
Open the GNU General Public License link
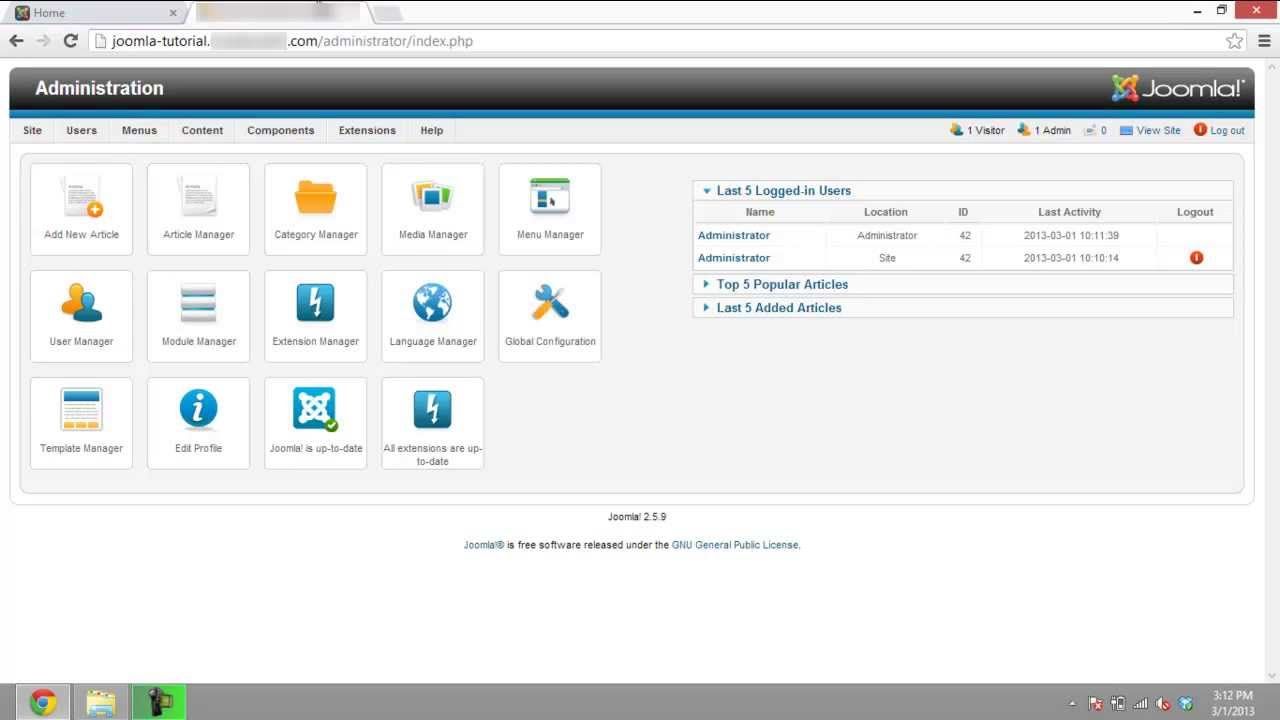[735, 545]
